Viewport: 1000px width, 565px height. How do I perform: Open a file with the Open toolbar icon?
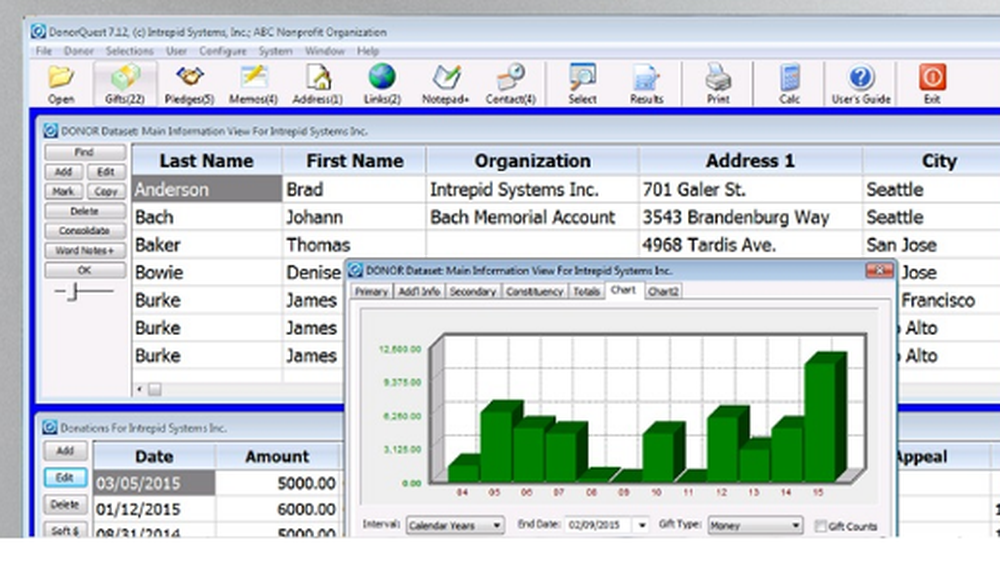61,84
